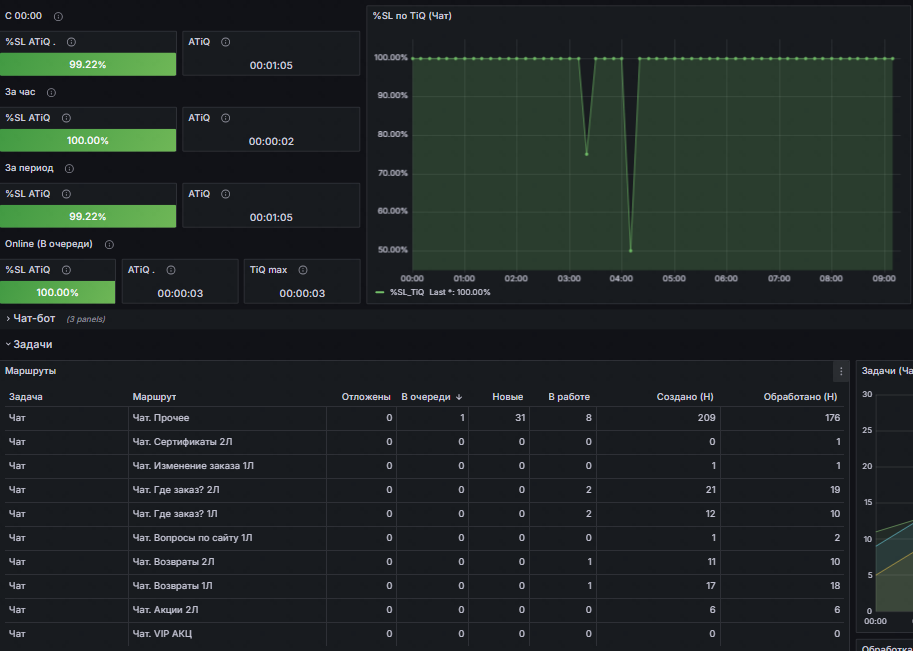Click "Создано (Н)" column header
This screenshot has height=651, width=913.
point(685,397)
